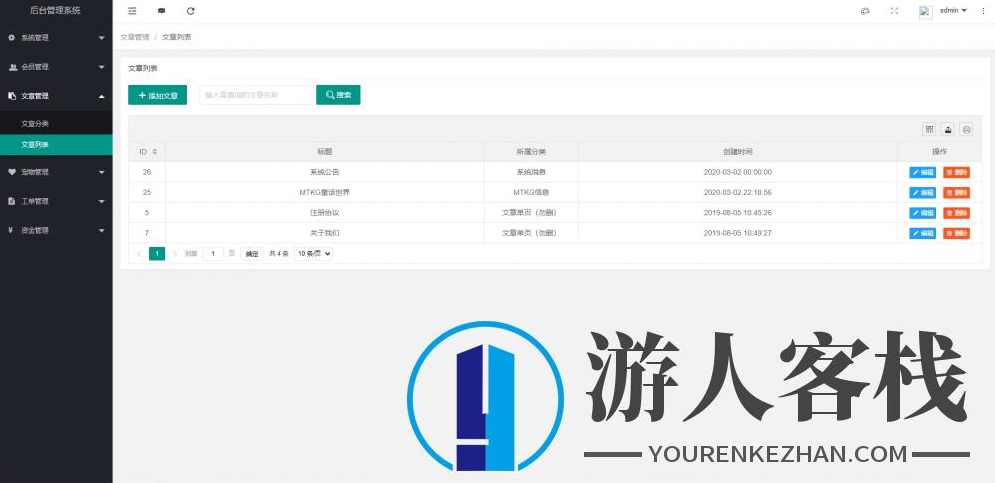Viewport: 995px width, 483px height.
Task: Click the 后台管理系统 sidebar title
Action: pos(56,11)
